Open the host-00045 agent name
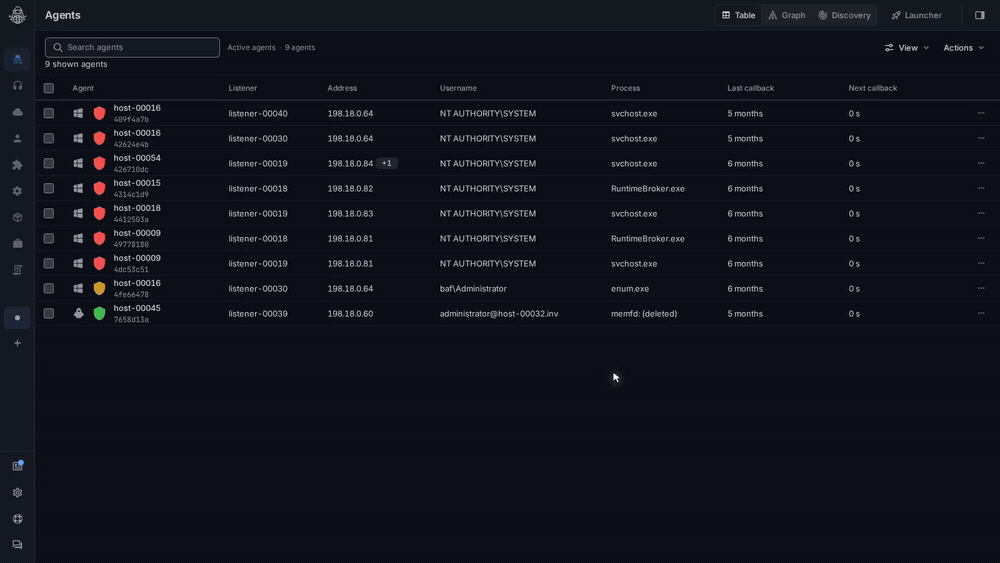The image size is (1000, 563). point(137,308)
